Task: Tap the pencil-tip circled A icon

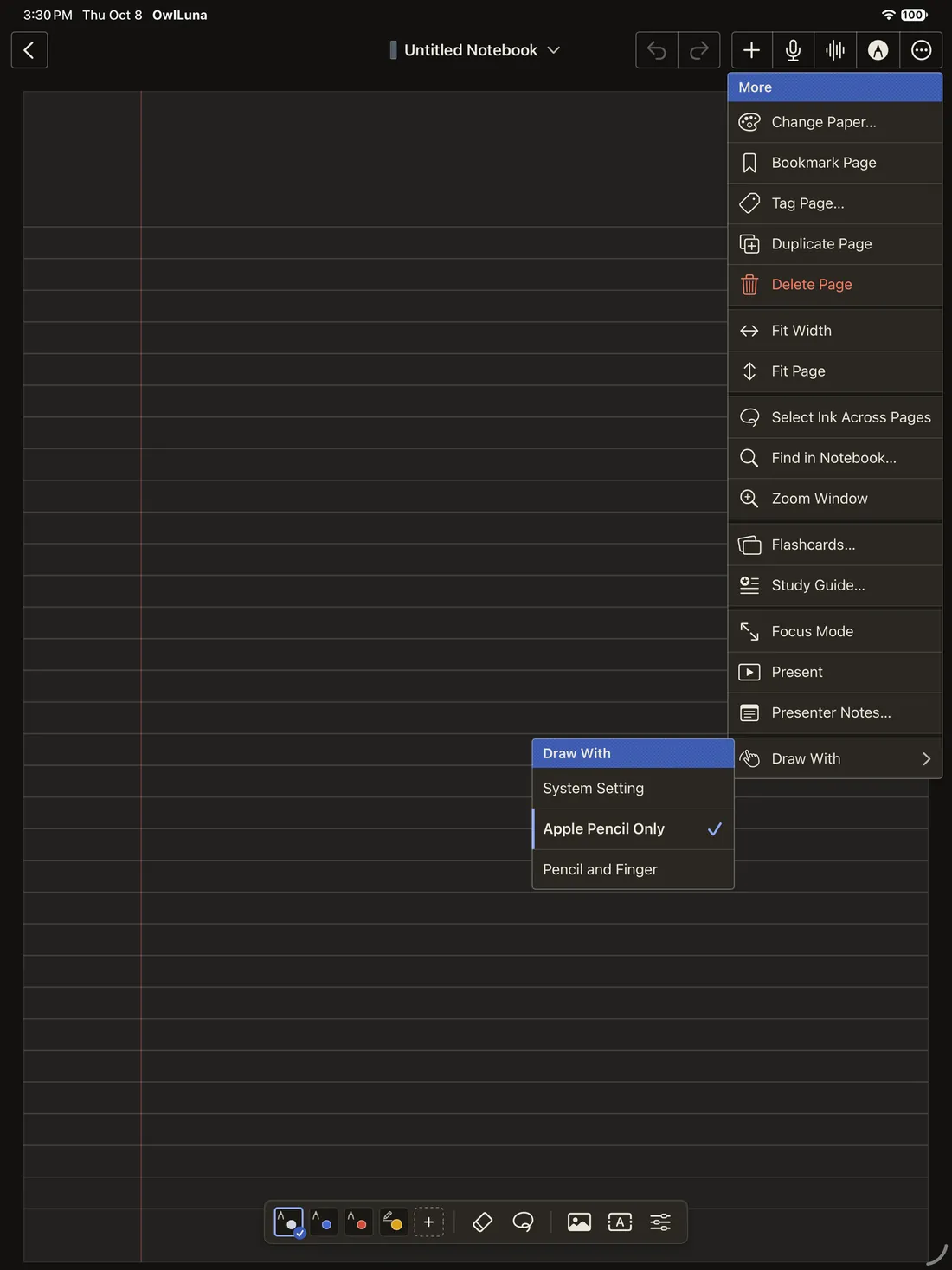Action: point(878,50)
